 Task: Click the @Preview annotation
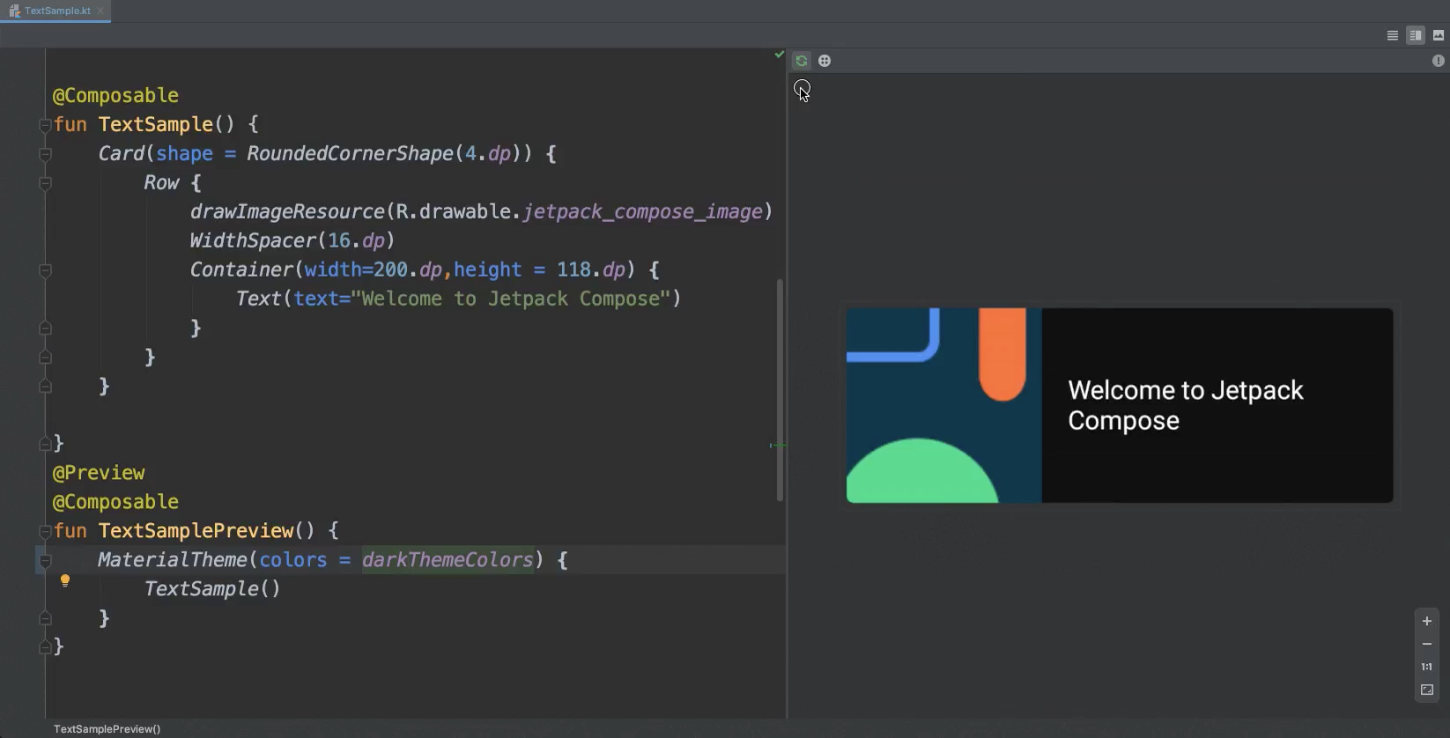98,473
